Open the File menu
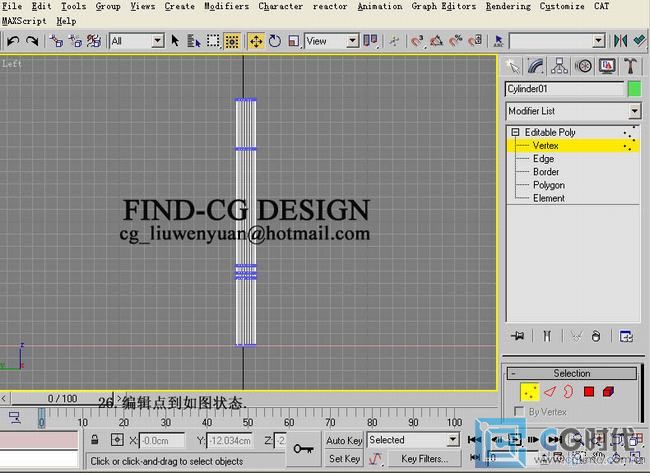 (x=12, y=6)
